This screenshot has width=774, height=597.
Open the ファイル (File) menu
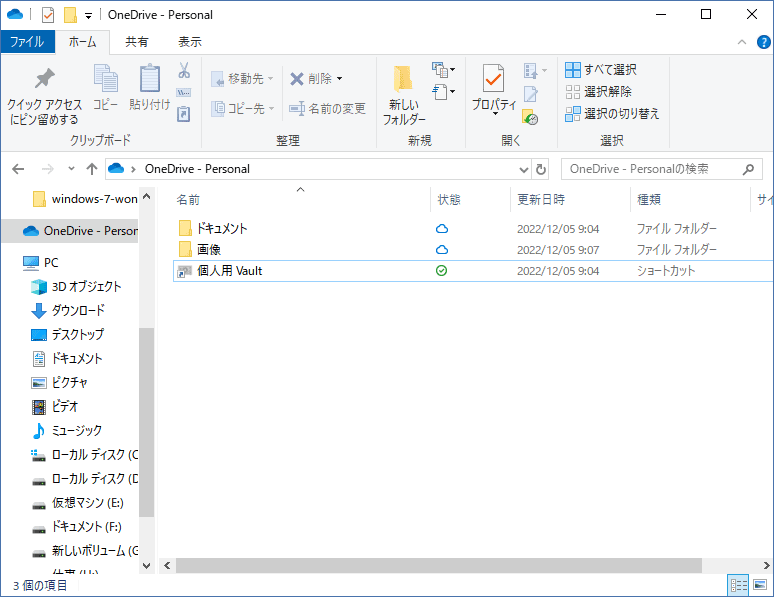click(x=27, y=42)
